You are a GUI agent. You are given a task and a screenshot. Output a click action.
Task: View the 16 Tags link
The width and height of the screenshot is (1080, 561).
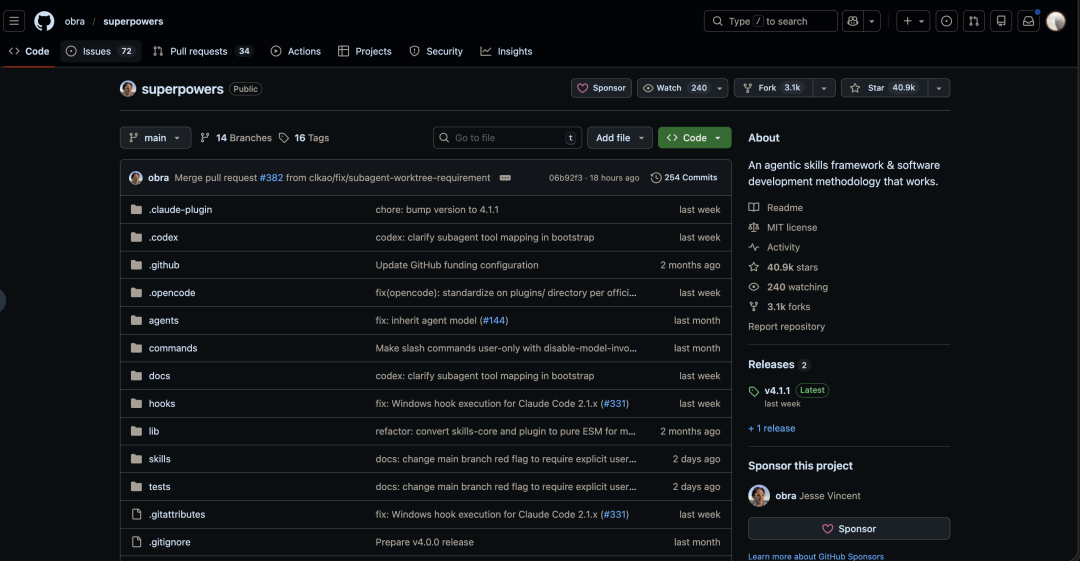click(304, 138)
